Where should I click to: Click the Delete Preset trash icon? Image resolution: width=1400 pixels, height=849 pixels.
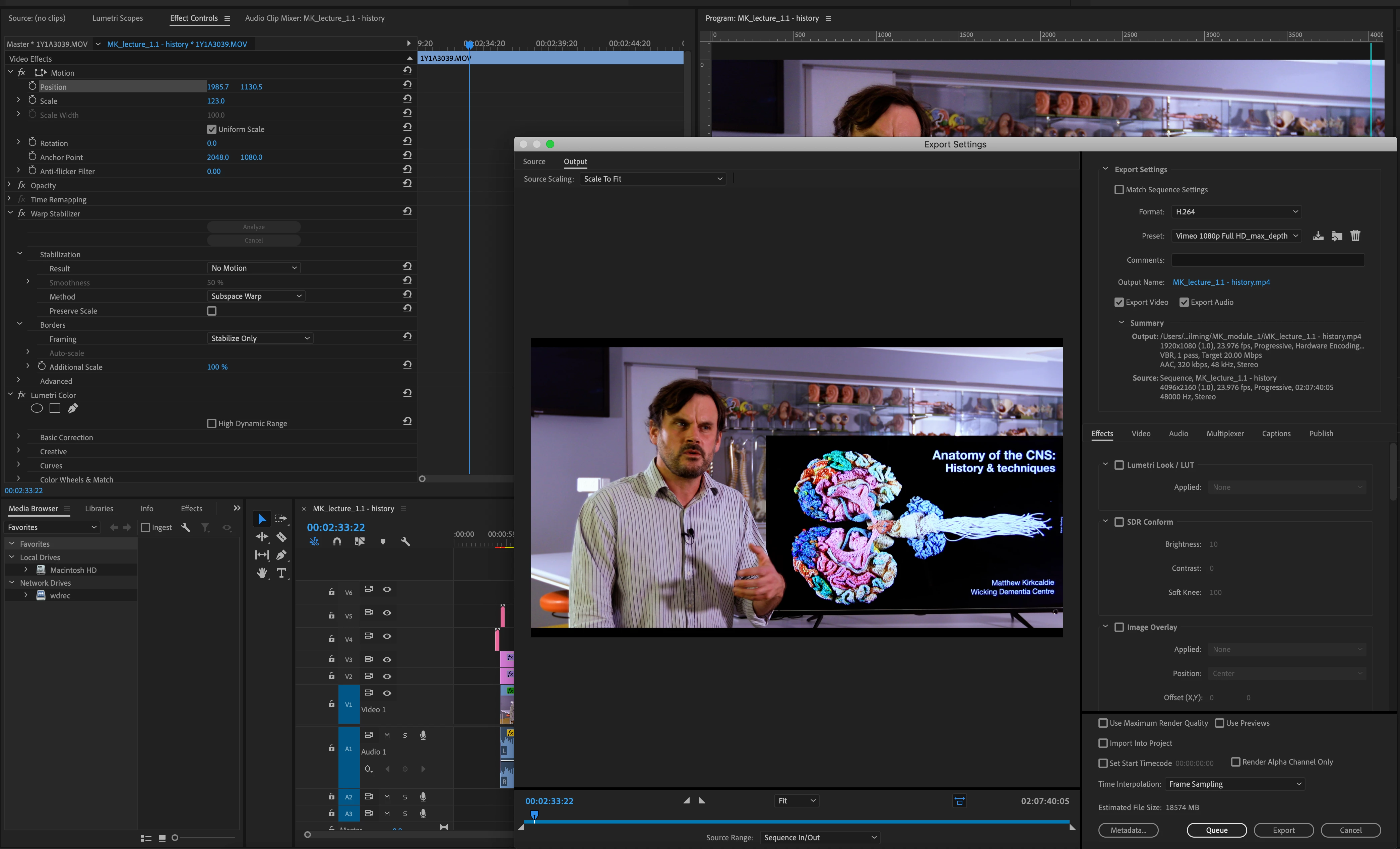point(1355,236)
